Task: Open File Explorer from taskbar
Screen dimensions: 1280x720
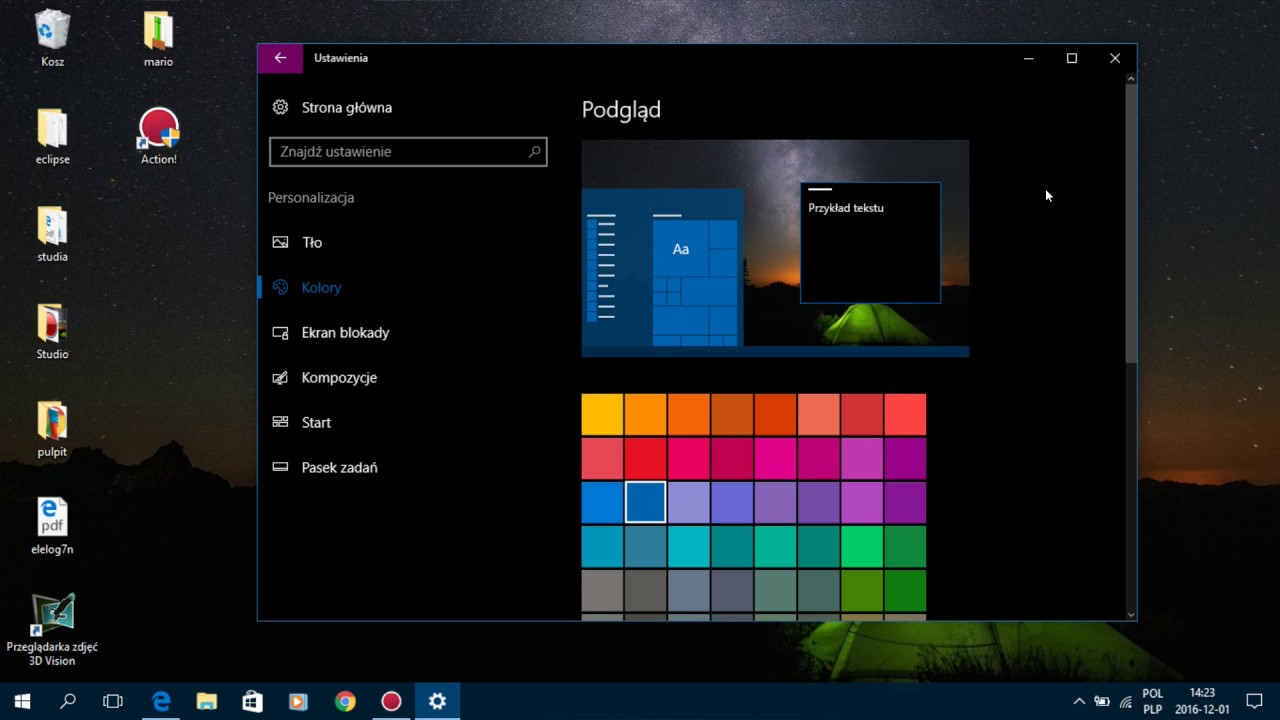Action: click(207, 701)
